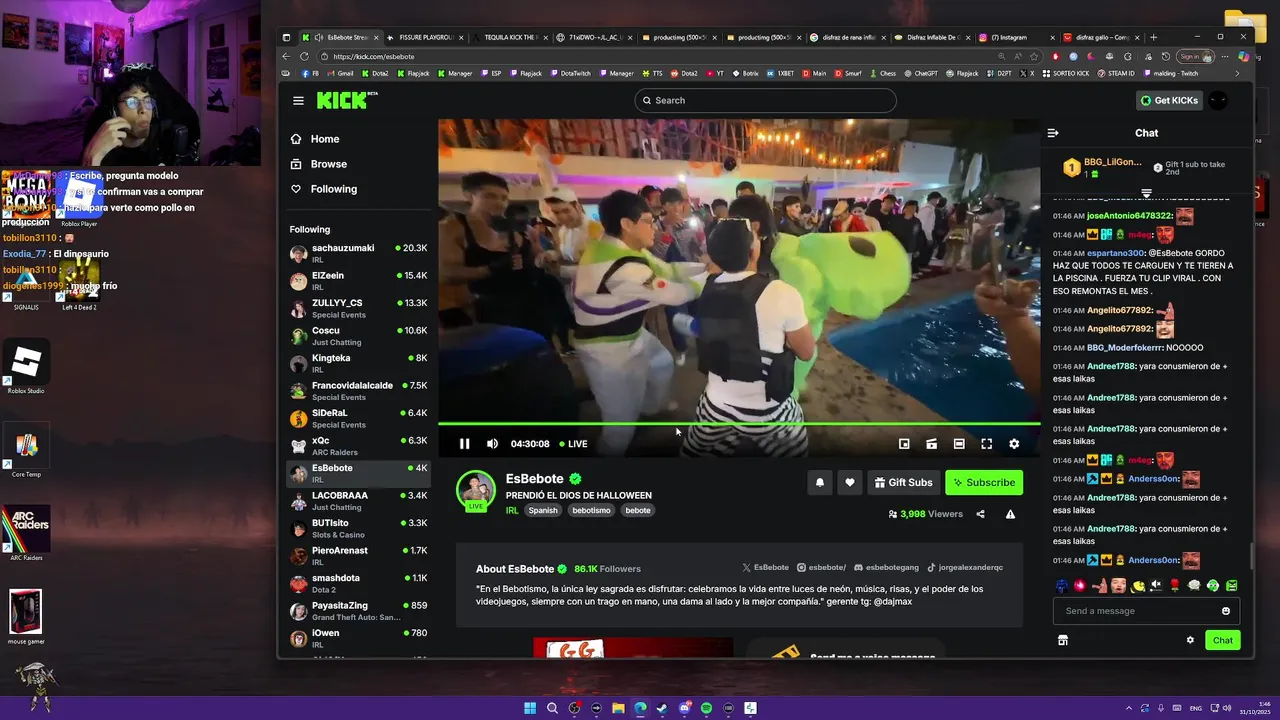Pause the live stream video
Image resolution: width=1280 pixels, height=720 pixels.
[x=464, y=444]
